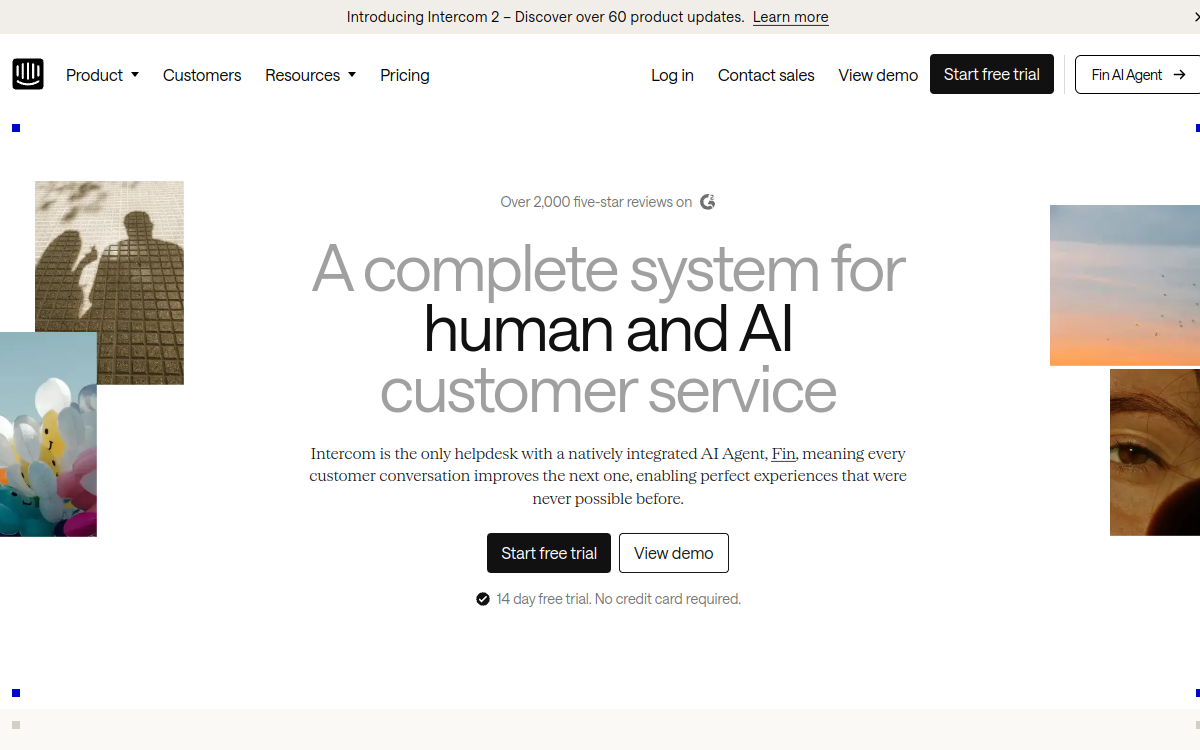This screenshot has height=750, width=1200.
Task: Click the hero Start free trial button
Action: tap(549, 553)
